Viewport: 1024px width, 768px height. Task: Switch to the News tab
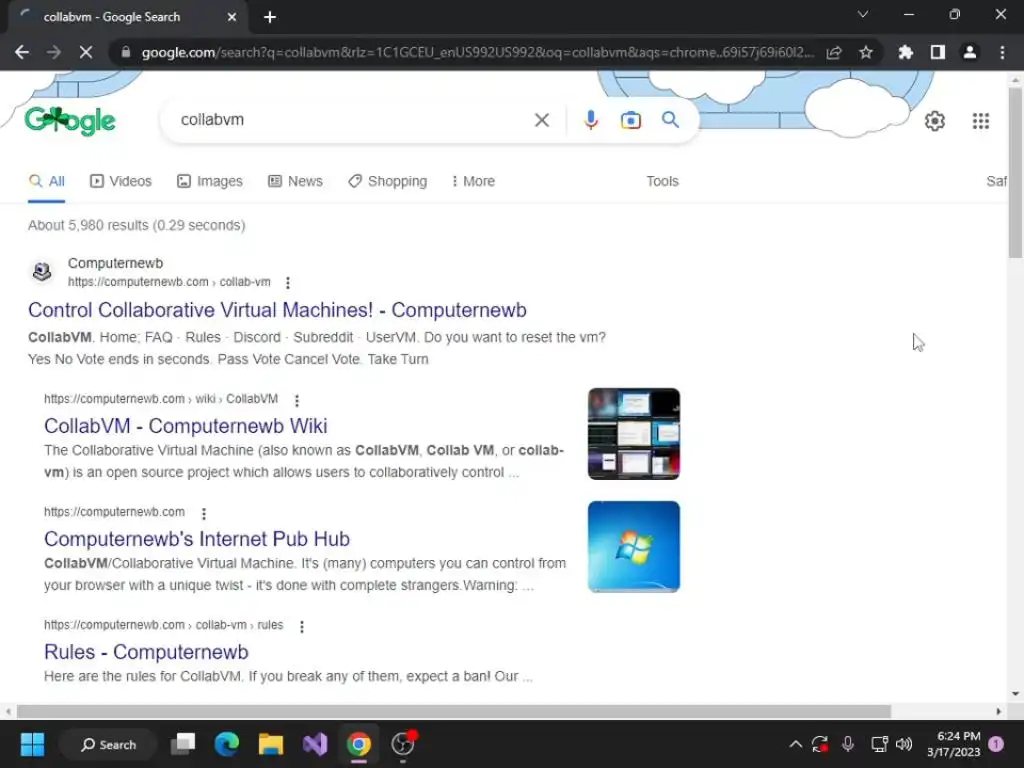pos(295,182)
